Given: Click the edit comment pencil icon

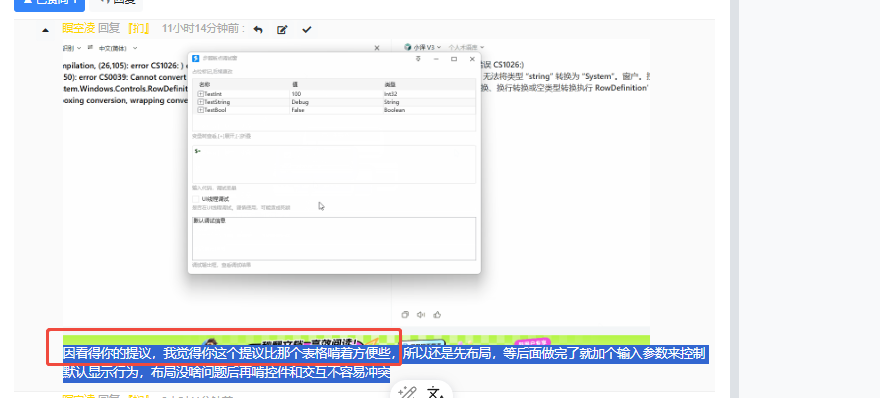Looking at the screenshot, I should (282, 29).
